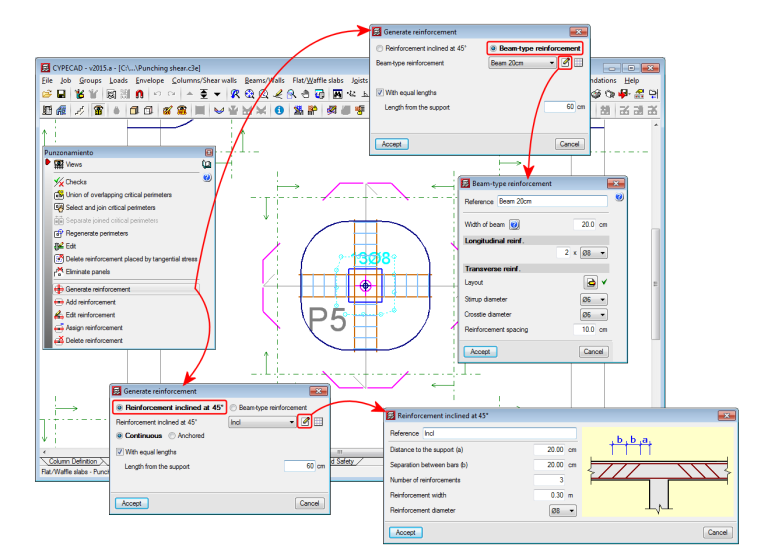Click the Views icon in Punzonamiento panel

tap(59, 165)
